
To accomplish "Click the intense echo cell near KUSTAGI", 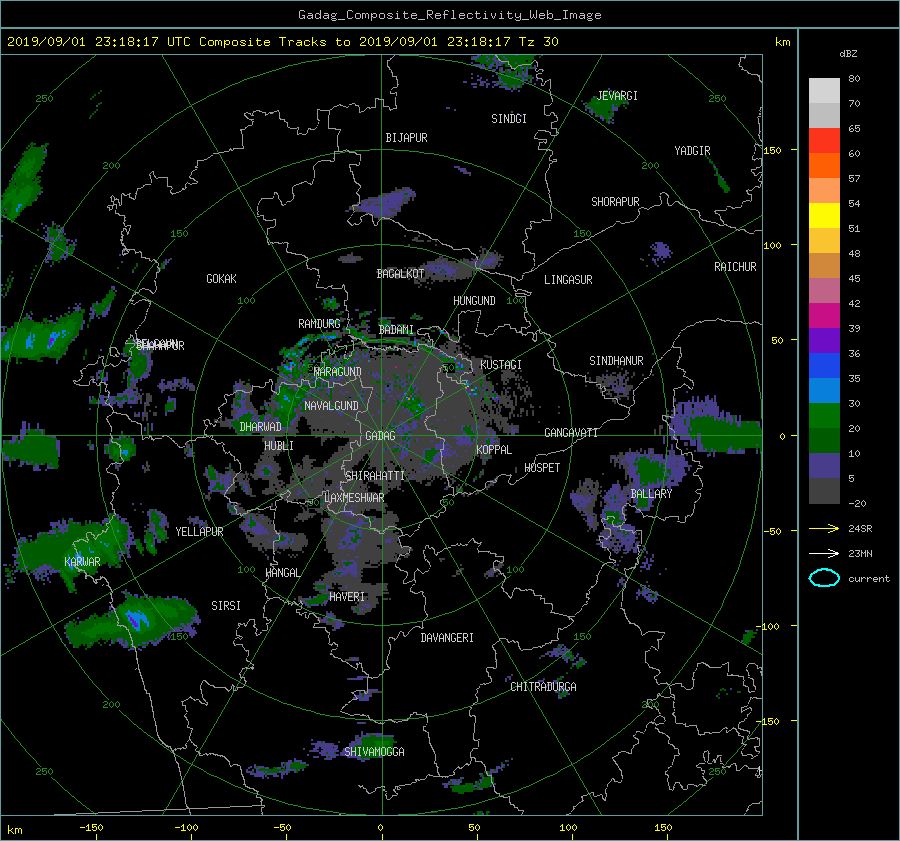I will pyautogui.click(x=470, y=388).
